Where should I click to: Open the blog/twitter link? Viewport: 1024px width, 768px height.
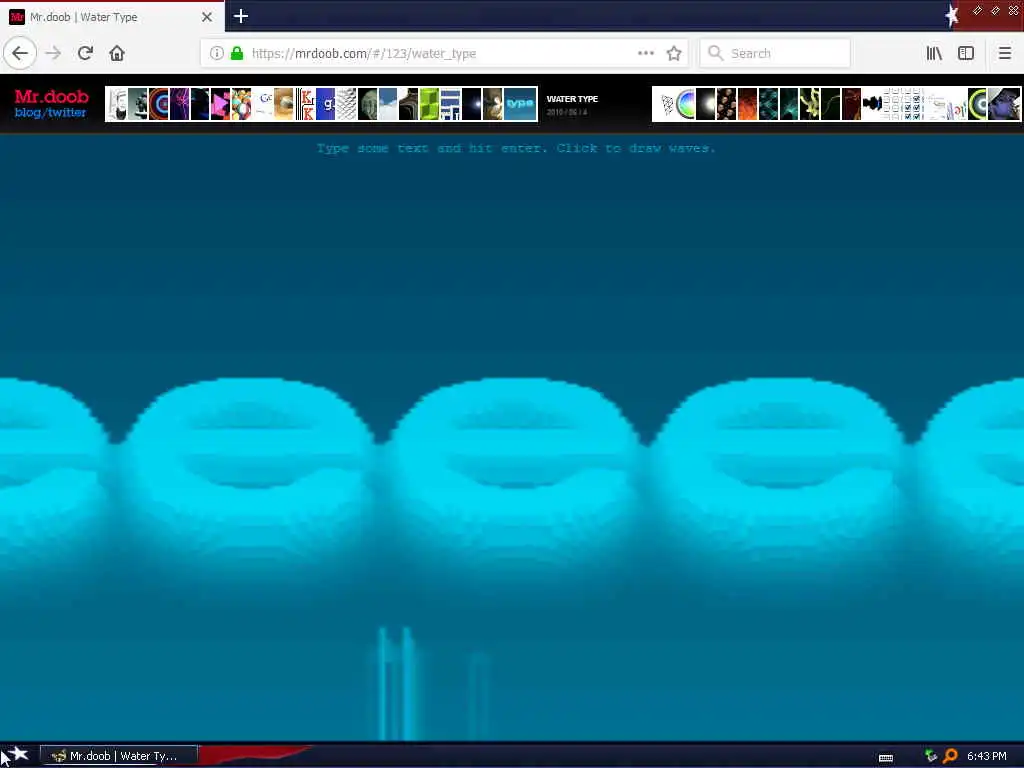click(x=50, y=113)
